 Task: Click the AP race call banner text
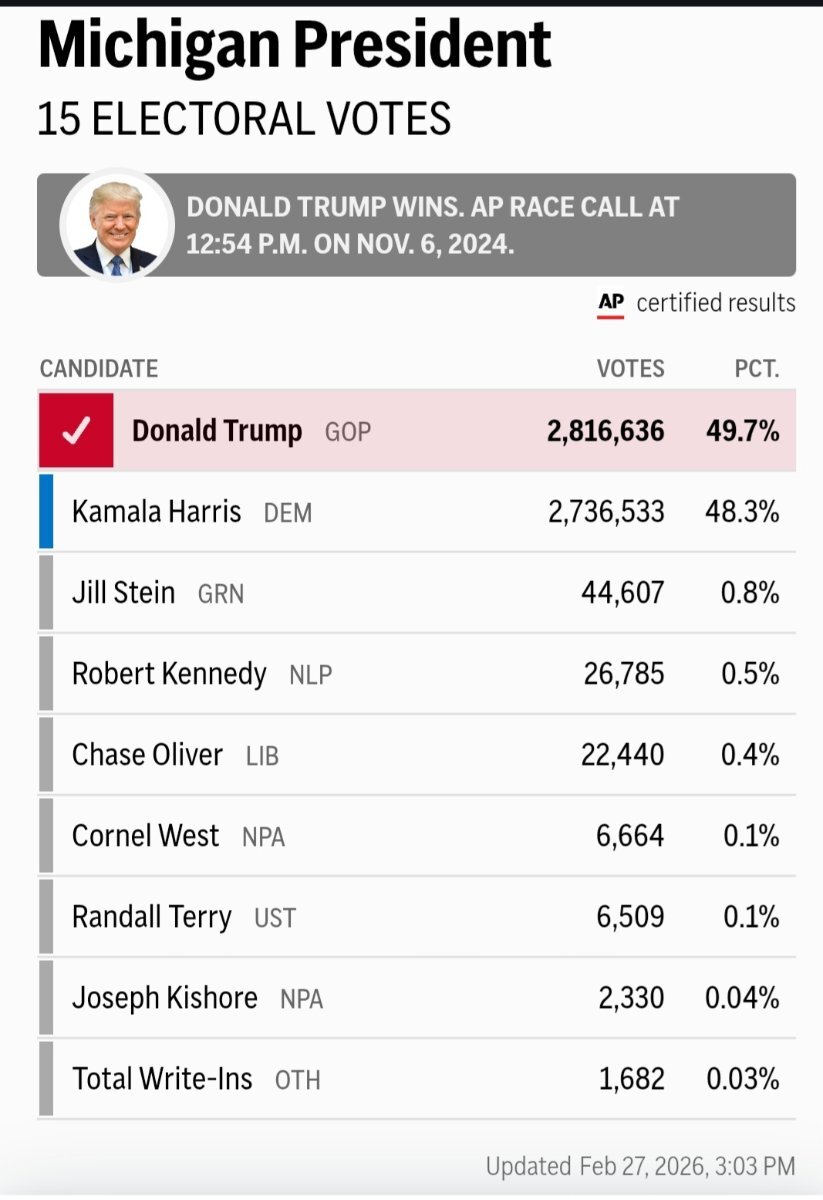432,226
